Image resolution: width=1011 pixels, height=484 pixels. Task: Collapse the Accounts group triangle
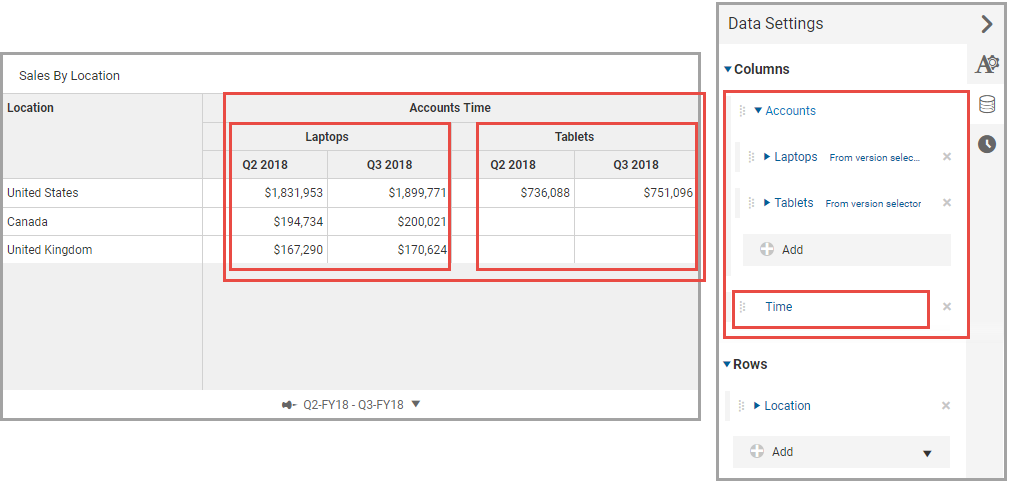pos(758,111)
